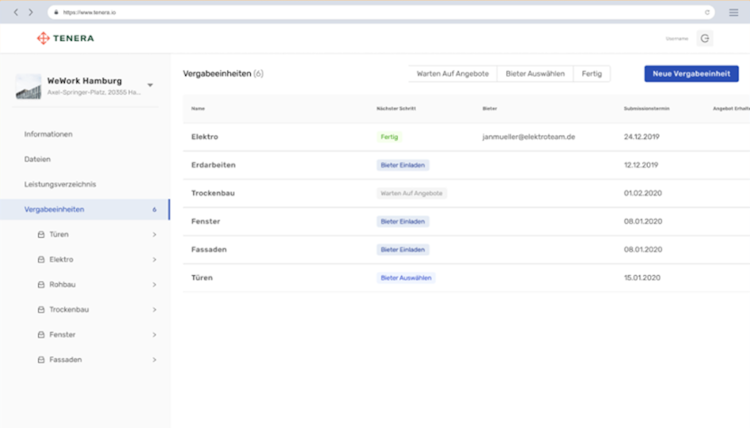Click the Rohbau package icon in sidebar
750x428 pixels.
click(x=41, y=284)
